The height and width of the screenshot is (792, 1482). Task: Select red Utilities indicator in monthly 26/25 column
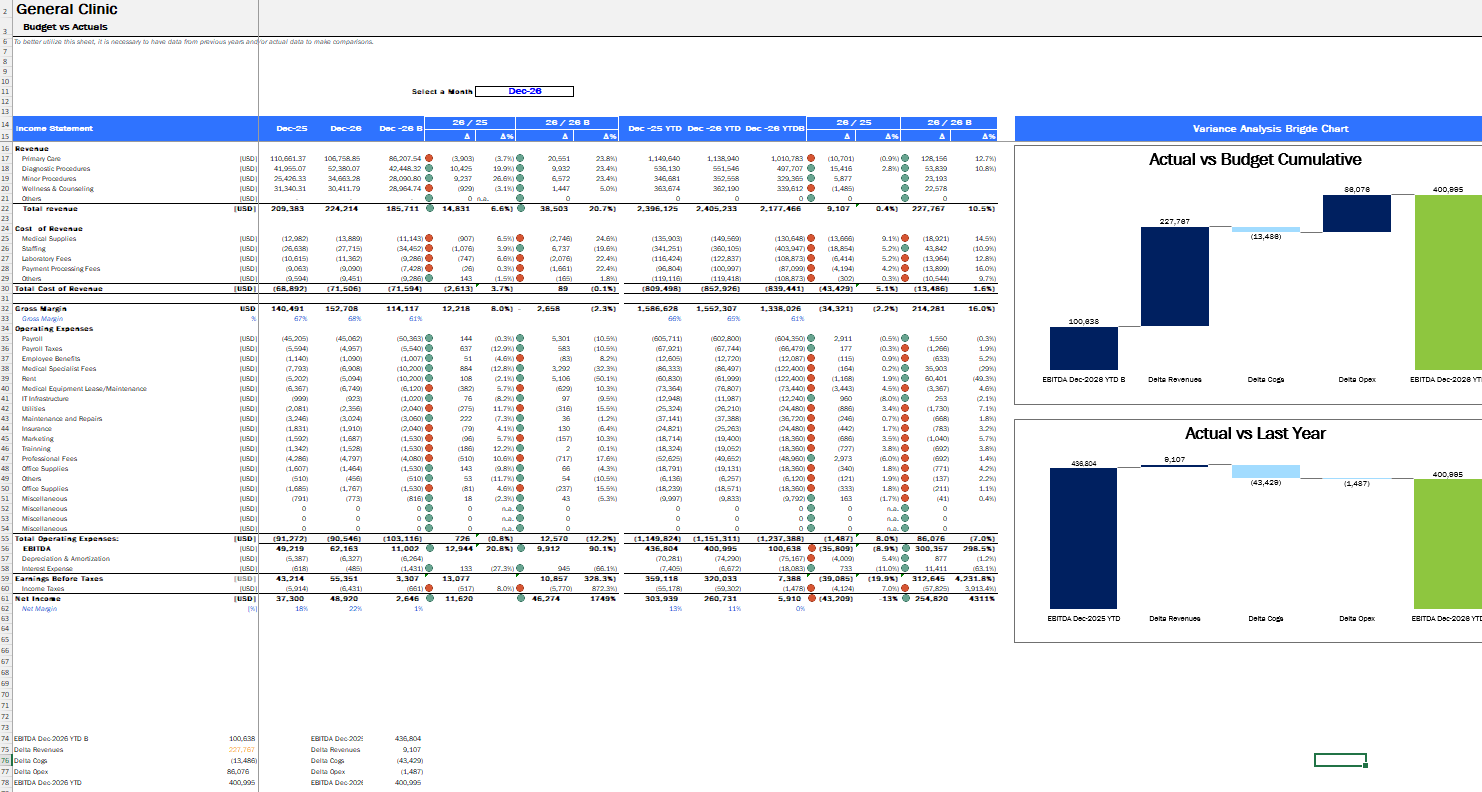tap(429, 409)
